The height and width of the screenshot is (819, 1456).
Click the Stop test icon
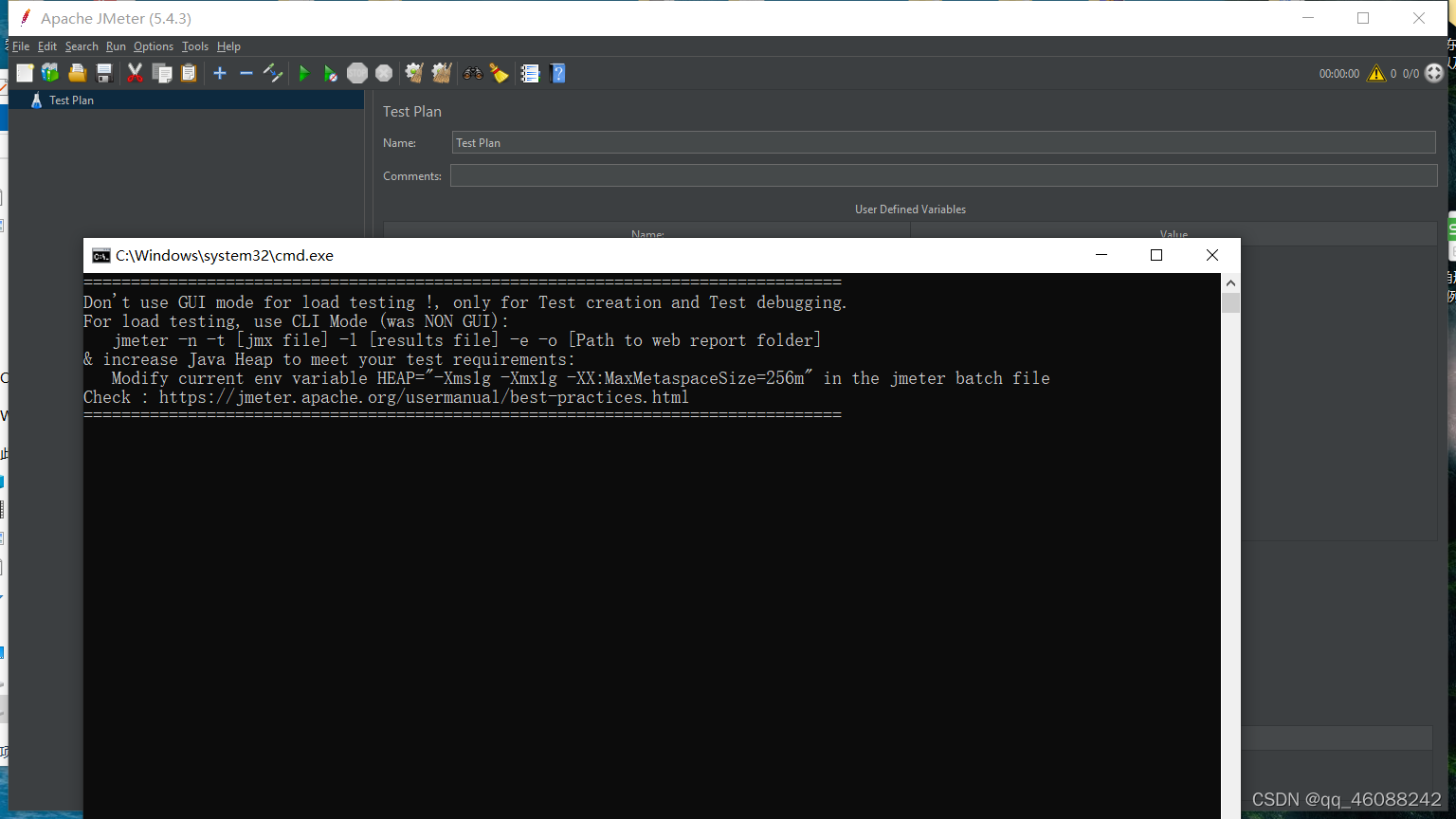(357, 73)
